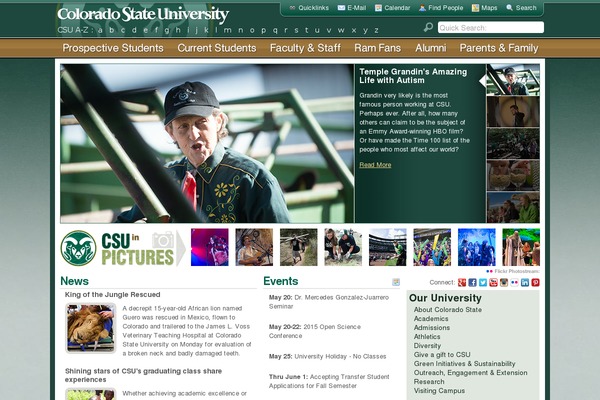600x400 pixels.
Task: Click Read More on Temple Grandin story
Action: (375, 165)
